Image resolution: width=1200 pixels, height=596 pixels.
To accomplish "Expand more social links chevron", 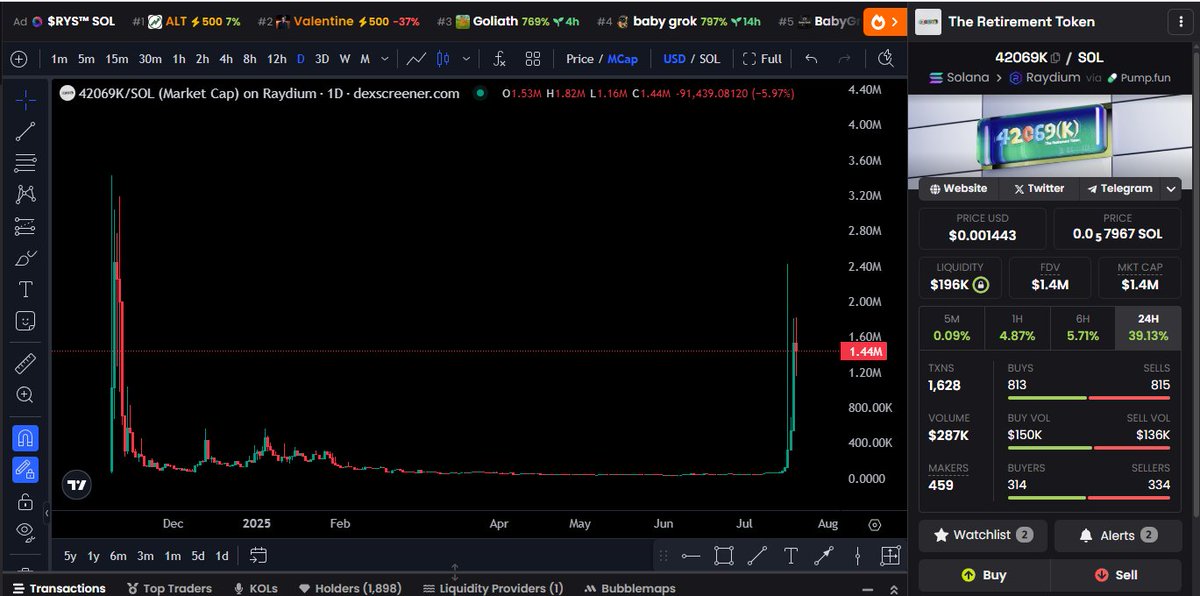I will tap(1170, 188).
